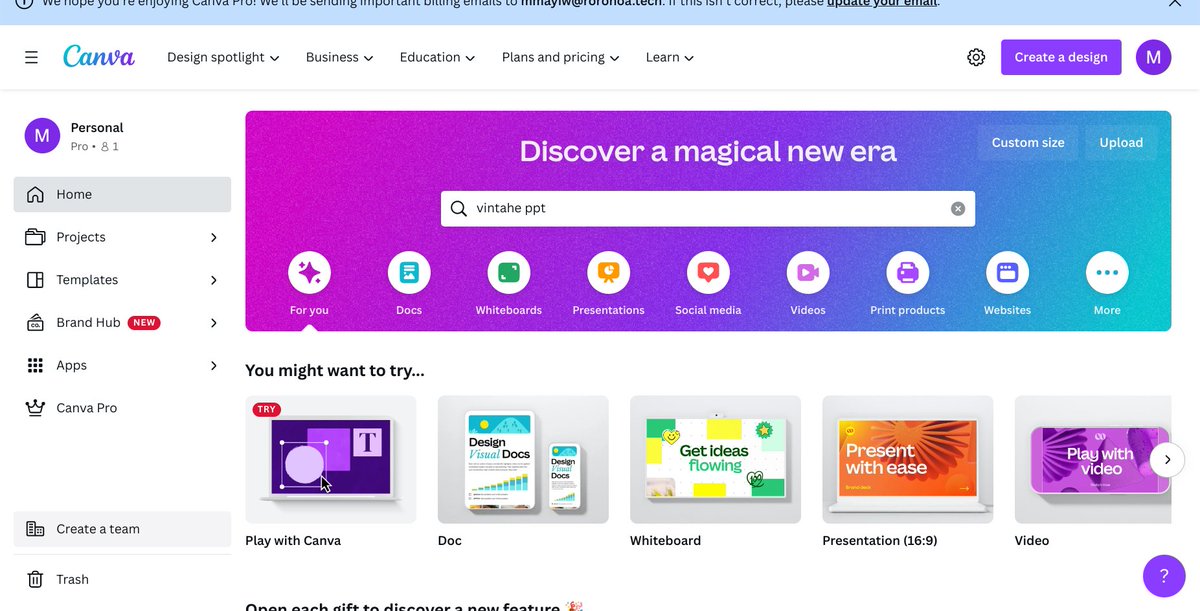Open the Whiteboard thumbnail
The width and height of the screenshot is (1200, 611).
coord(715,460)
